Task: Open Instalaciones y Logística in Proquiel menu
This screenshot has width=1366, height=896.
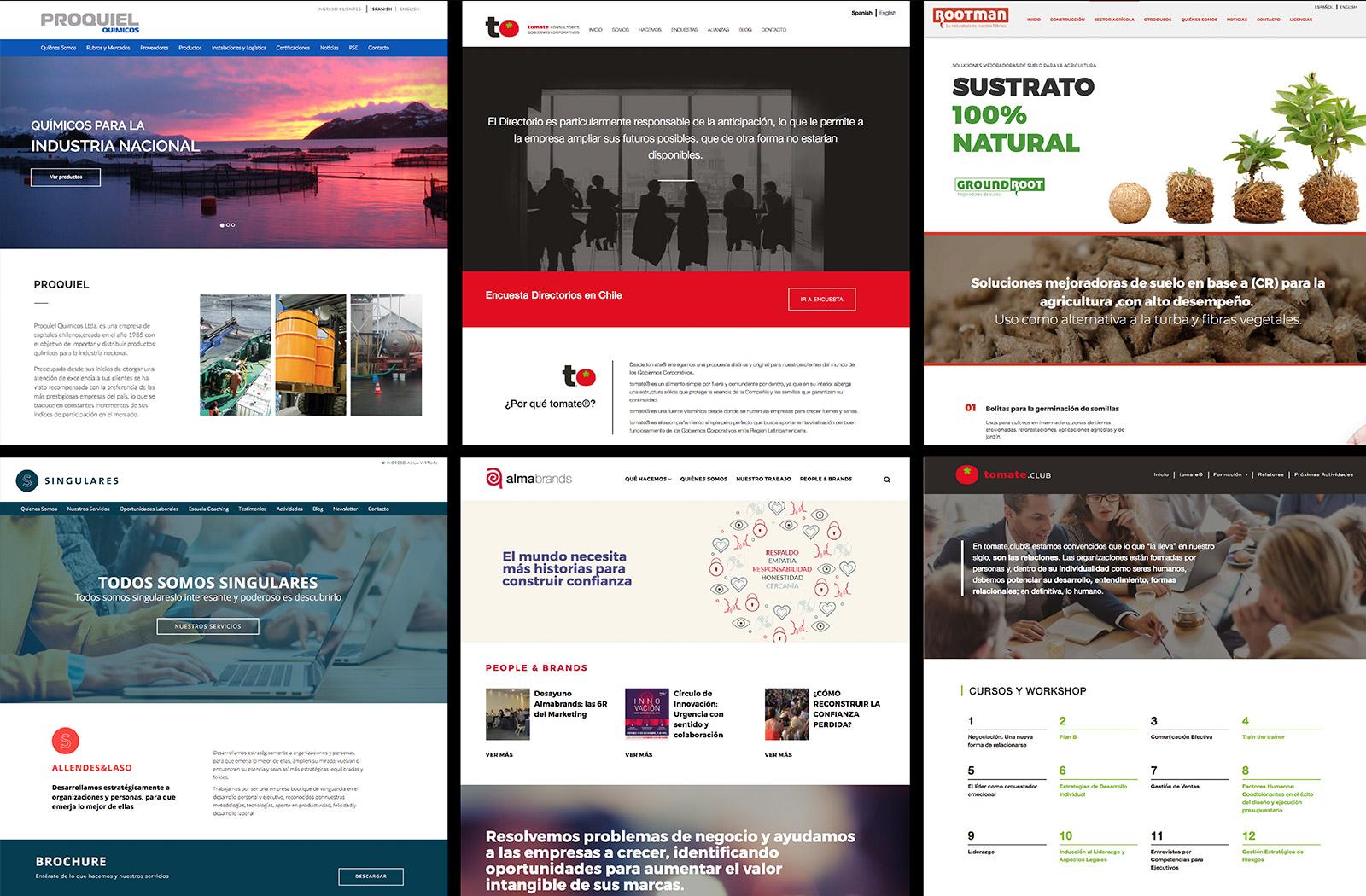Action: 239,48
